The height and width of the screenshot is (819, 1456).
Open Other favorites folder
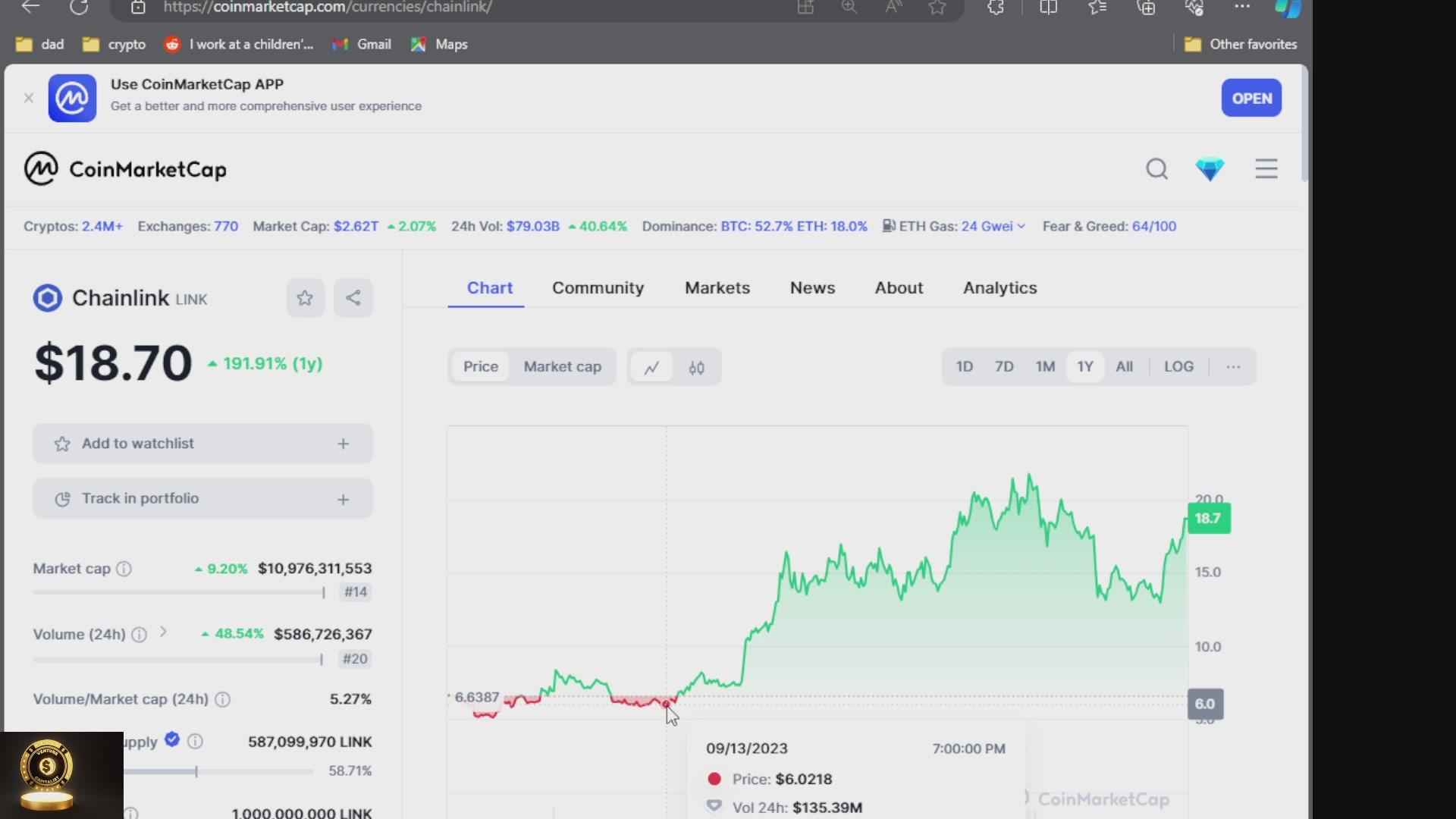point(1241,44)
